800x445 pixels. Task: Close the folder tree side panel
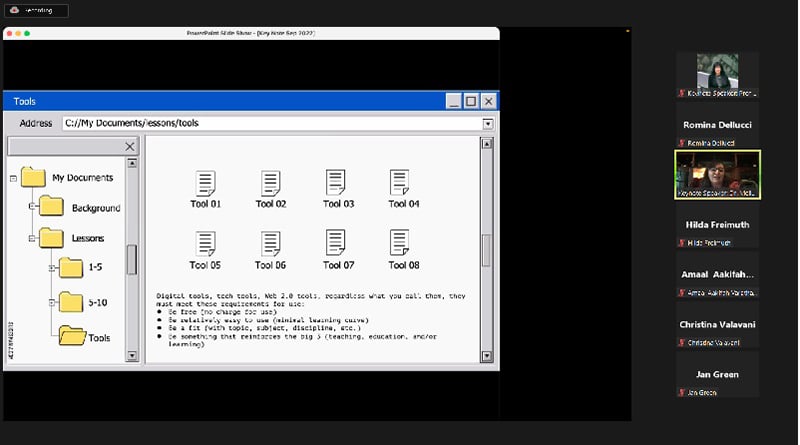130,147
